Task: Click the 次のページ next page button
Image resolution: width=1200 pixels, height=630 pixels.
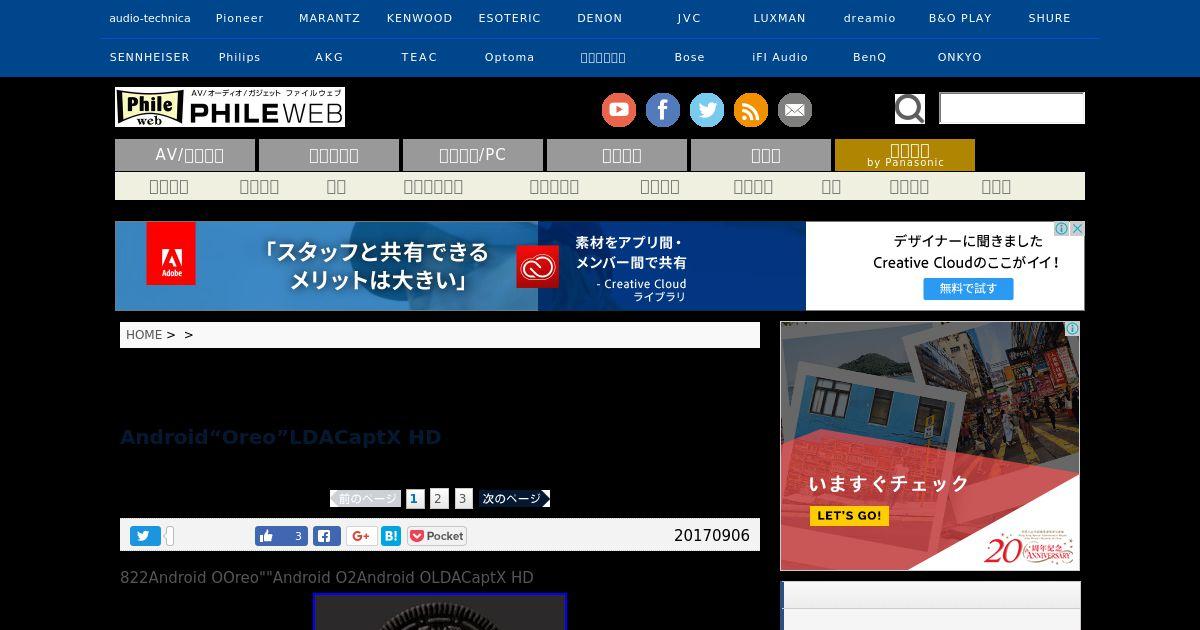Action: [514, 498]
